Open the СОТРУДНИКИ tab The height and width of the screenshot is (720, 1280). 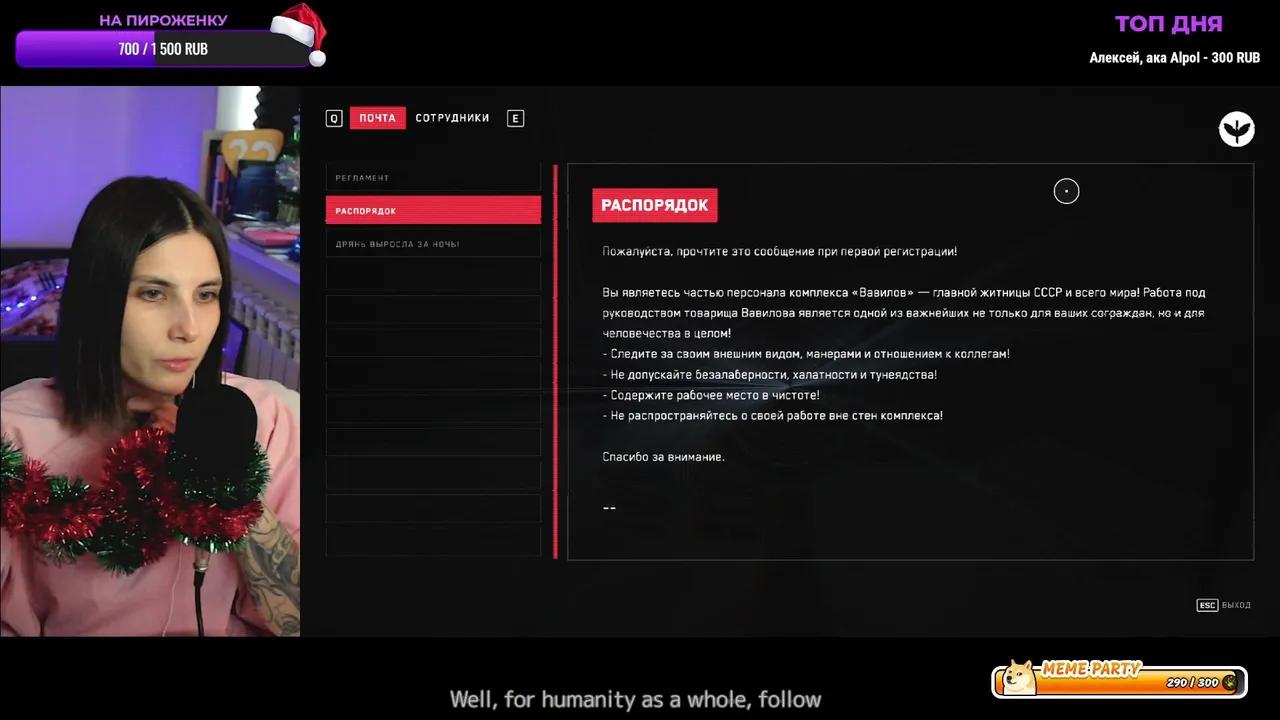(x=452, y=118)
